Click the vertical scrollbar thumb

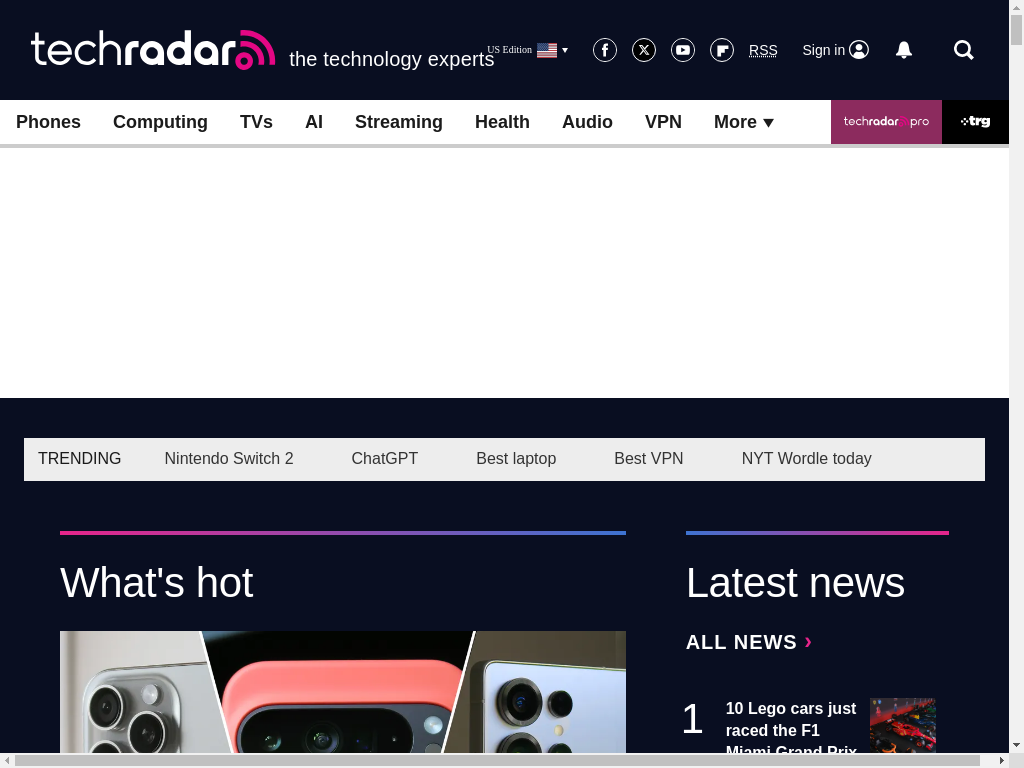click(1017, 29)
